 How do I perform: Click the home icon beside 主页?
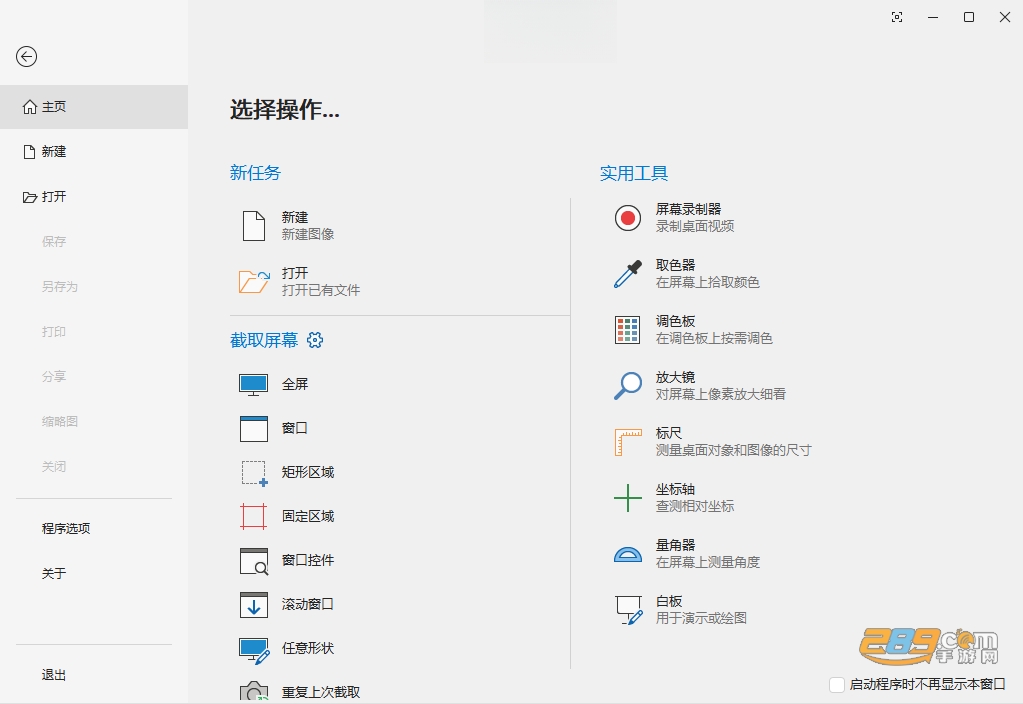(x=30, y=106)
